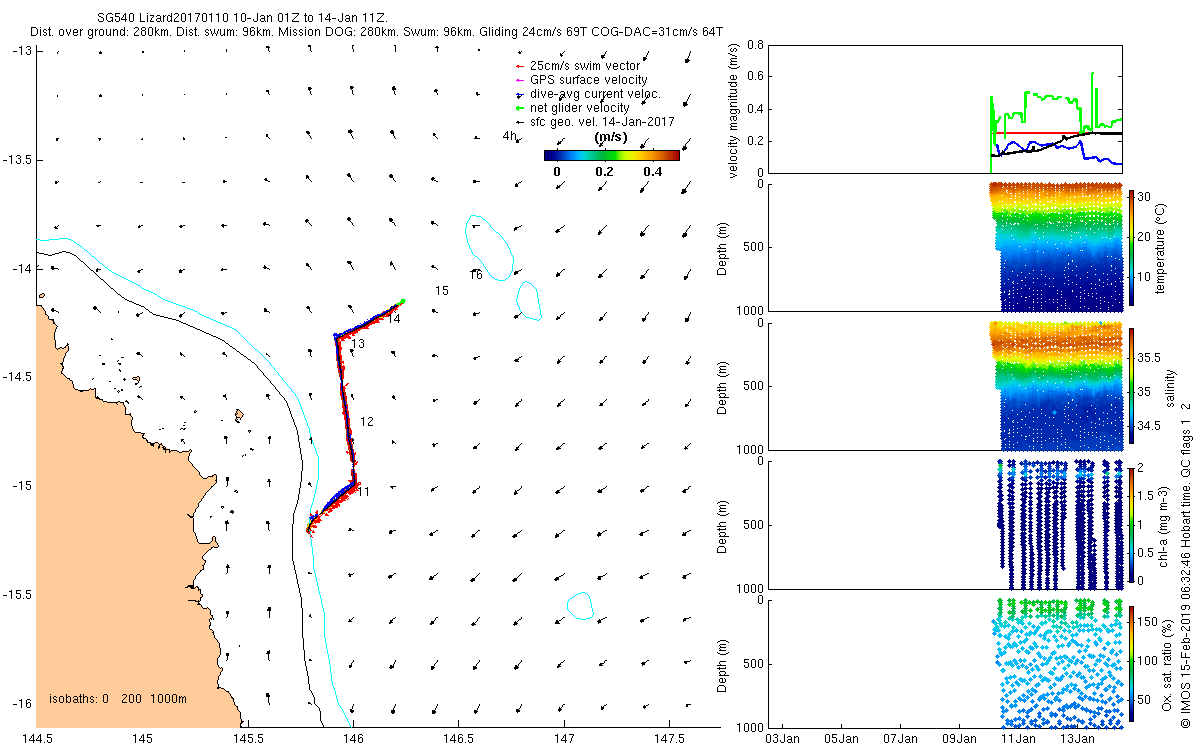Click the Ox. sat. ratio colorbar

(1132, 664)
